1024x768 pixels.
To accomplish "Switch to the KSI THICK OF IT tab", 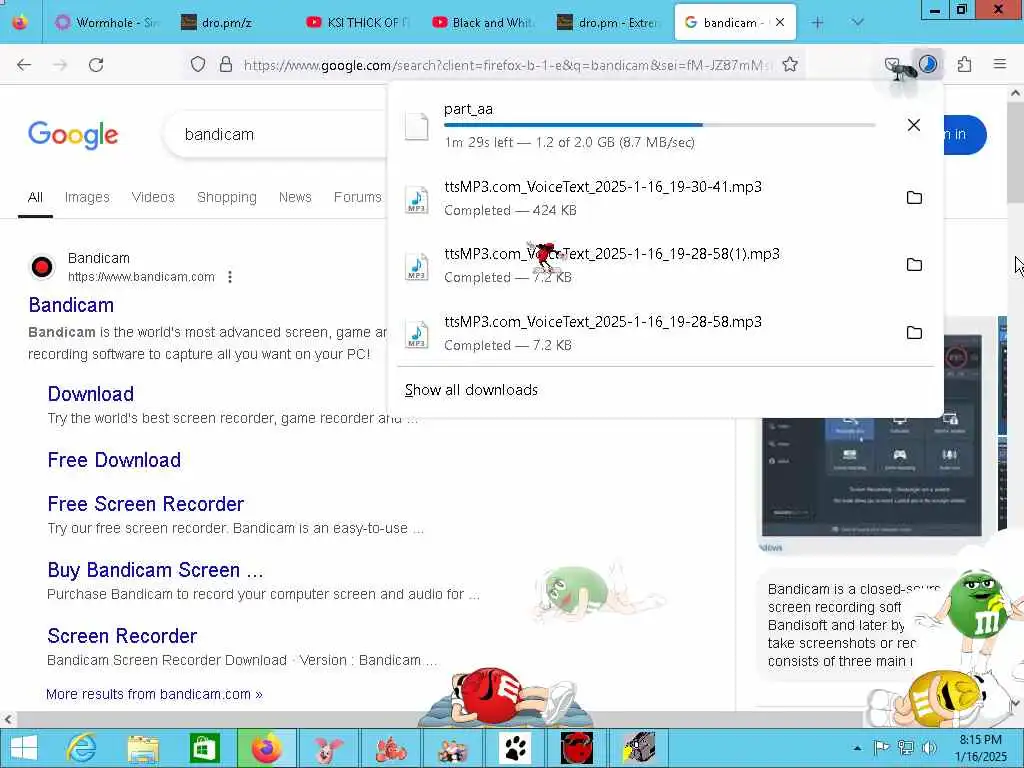I will tap(357, 23).
